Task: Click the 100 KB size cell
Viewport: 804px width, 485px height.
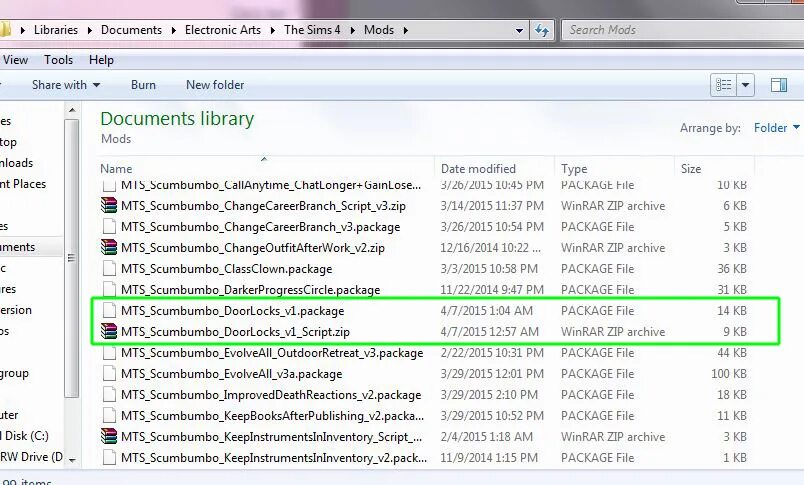Action: pyautogui.click(x=729, y=374)
